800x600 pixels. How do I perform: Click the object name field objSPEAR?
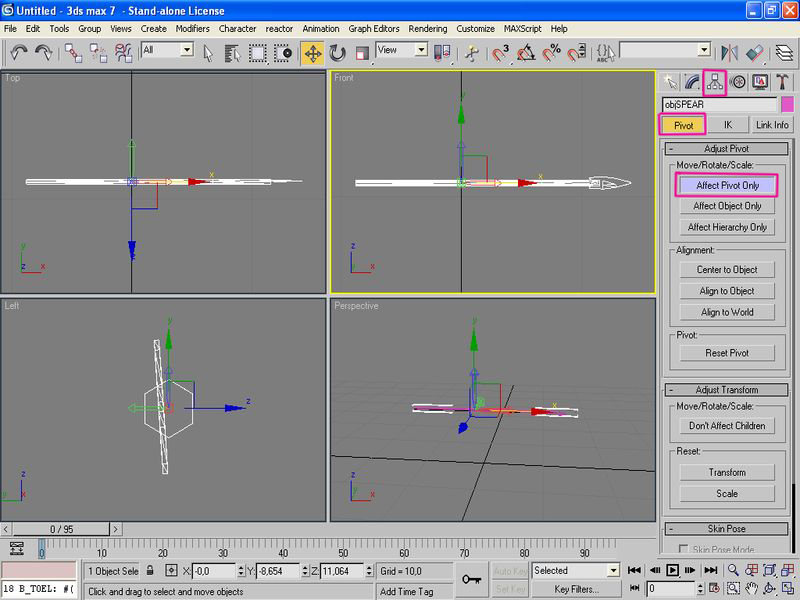(x=719, y=105)
